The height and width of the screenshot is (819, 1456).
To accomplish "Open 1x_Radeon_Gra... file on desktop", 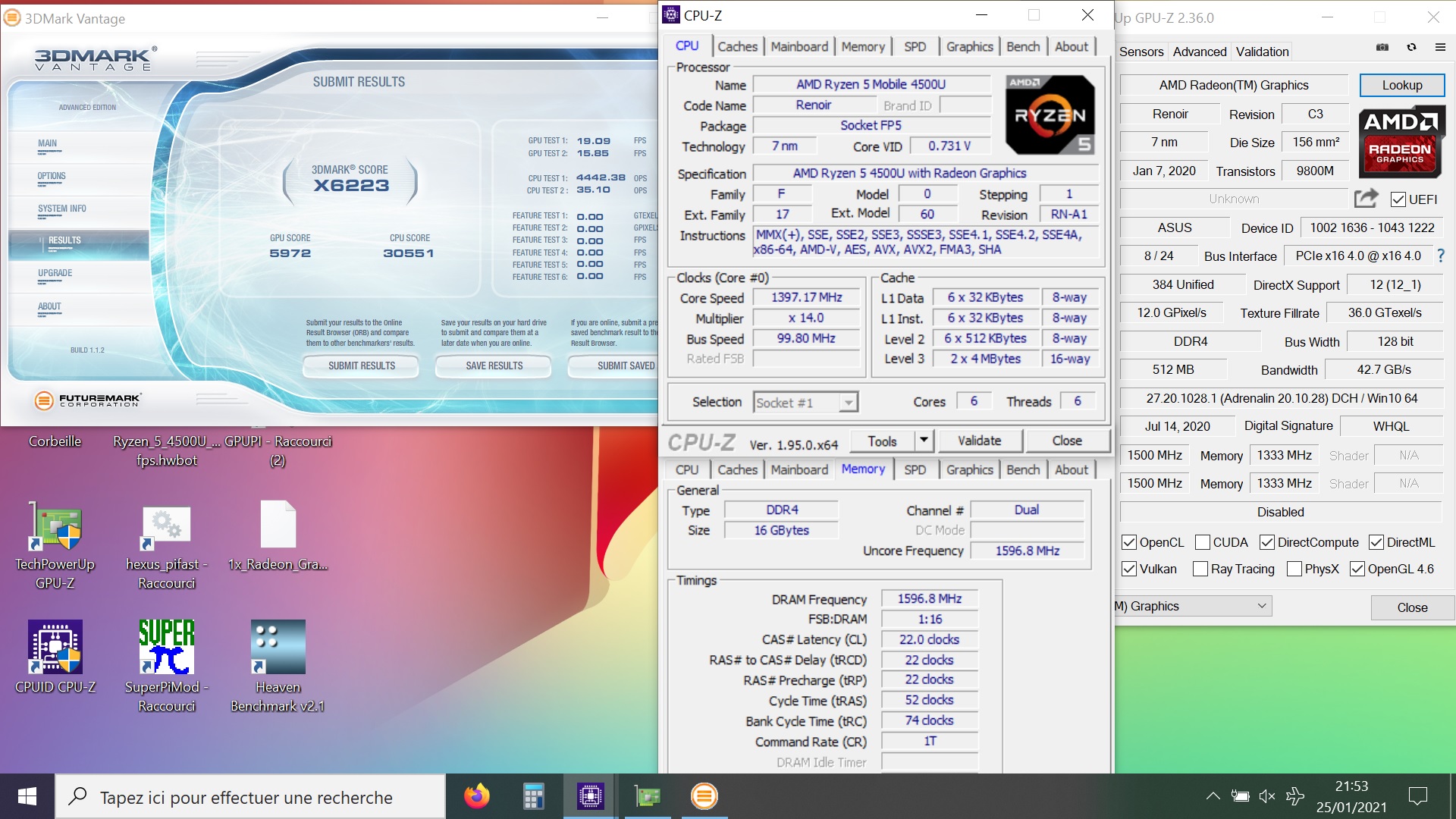I will click(278, 536).
